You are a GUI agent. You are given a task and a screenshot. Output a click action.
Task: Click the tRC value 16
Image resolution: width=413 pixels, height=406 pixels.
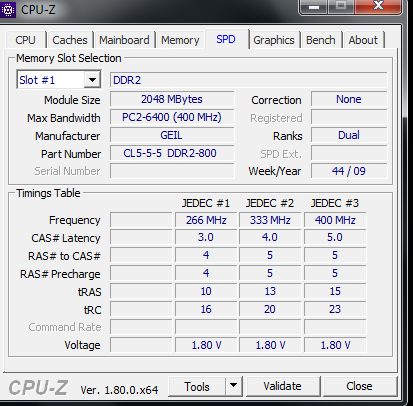206,309
